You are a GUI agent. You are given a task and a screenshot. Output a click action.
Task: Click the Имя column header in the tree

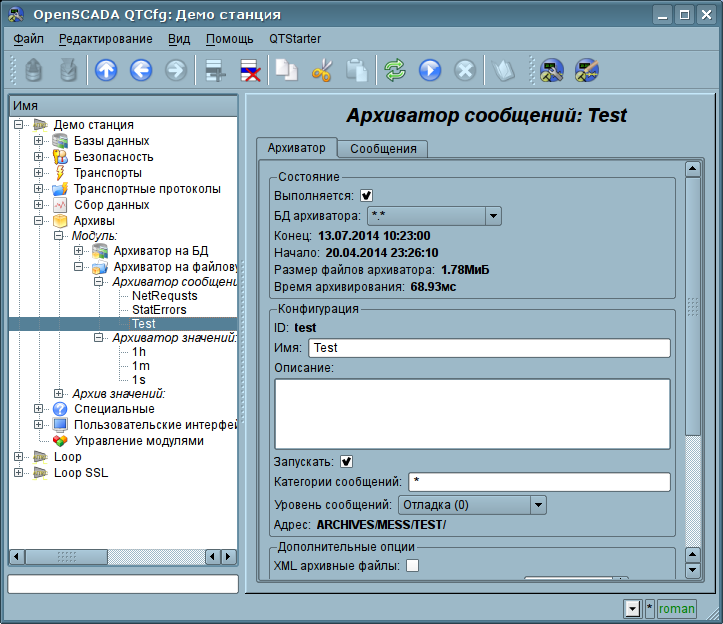pos(123,106)
